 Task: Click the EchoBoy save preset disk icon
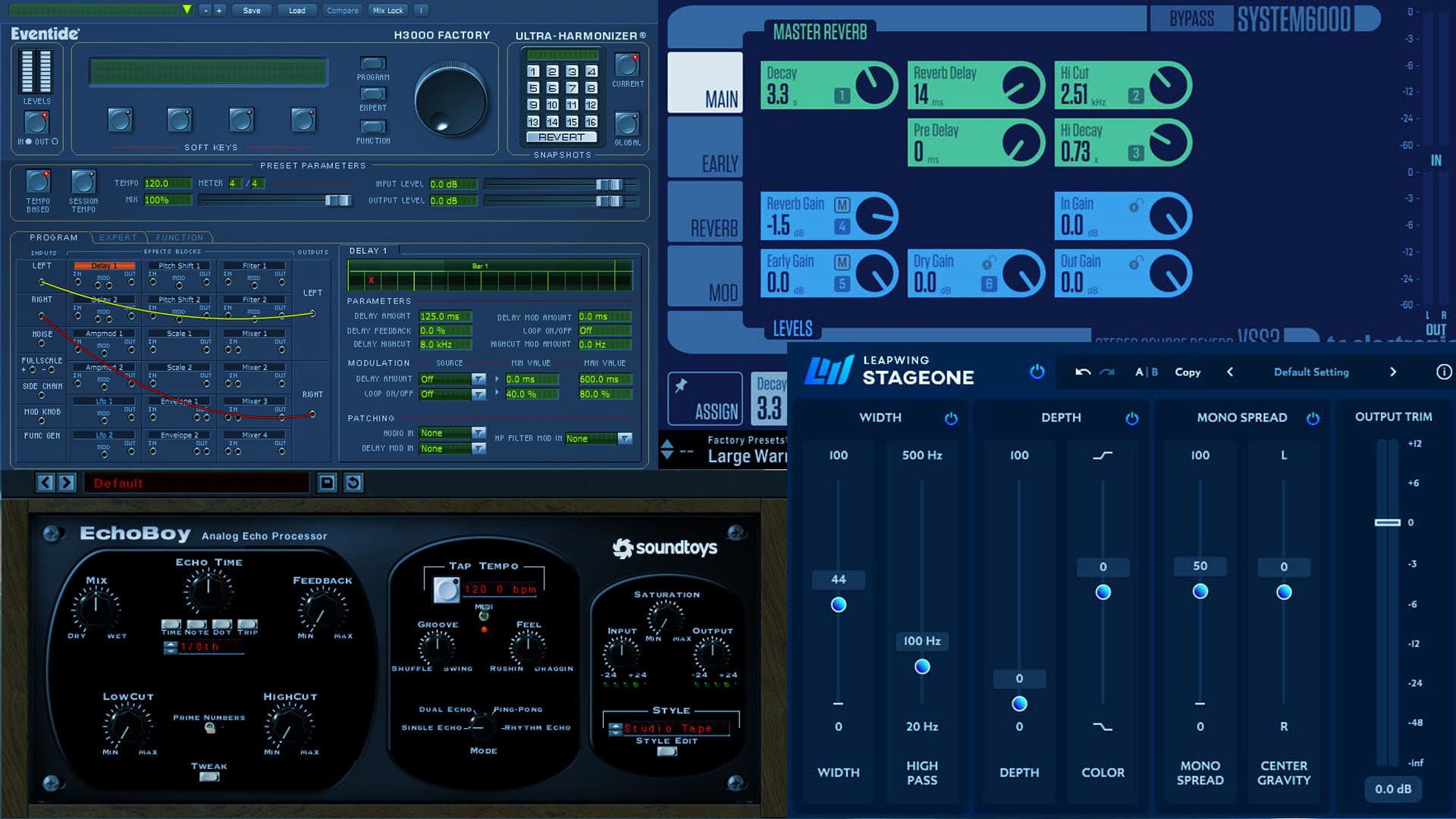tap(327, 483)
